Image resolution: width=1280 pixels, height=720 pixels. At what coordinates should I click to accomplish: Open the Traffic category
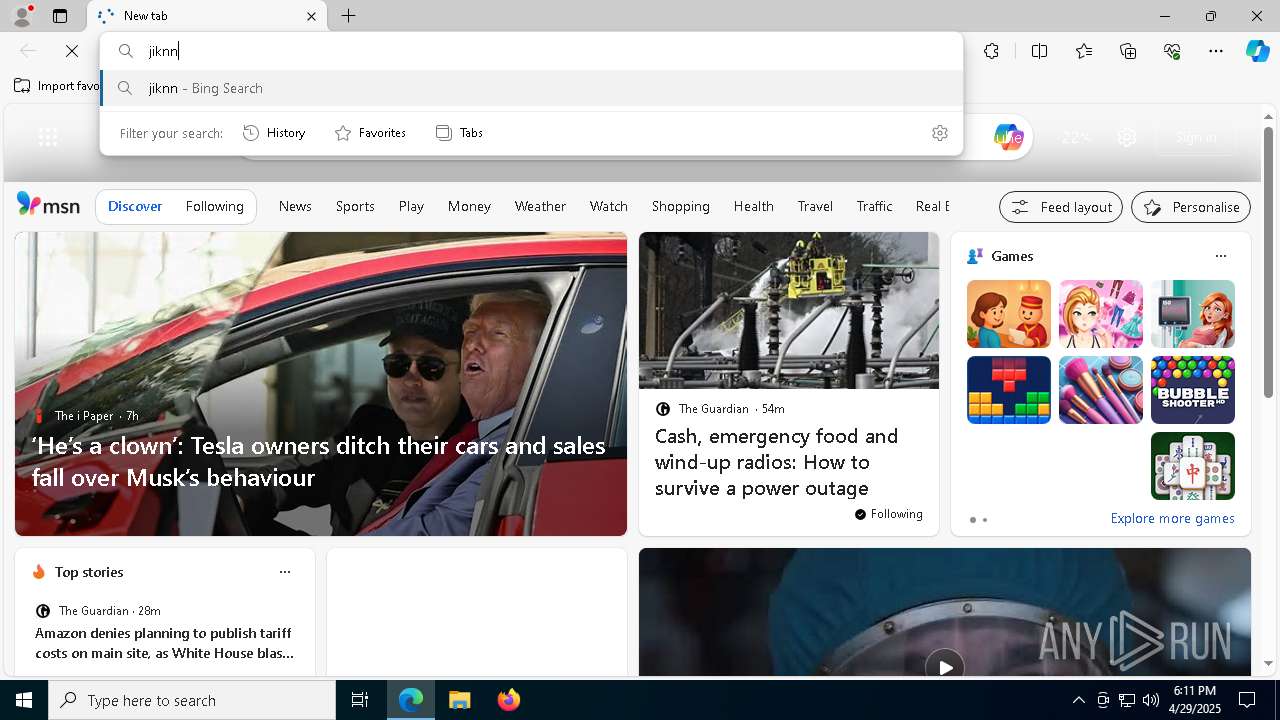point(874,206)
